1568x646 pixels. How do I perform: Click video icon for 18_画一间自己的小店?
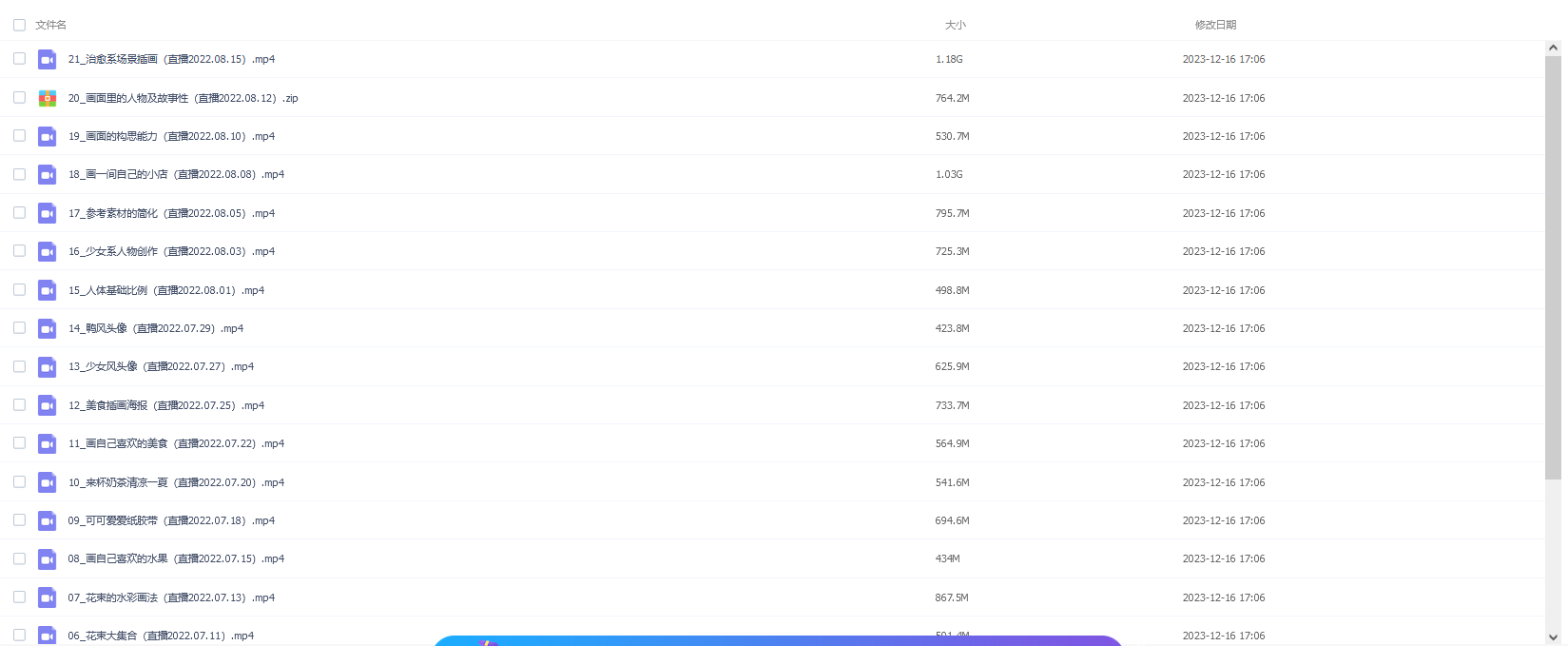tap(47, 175)
